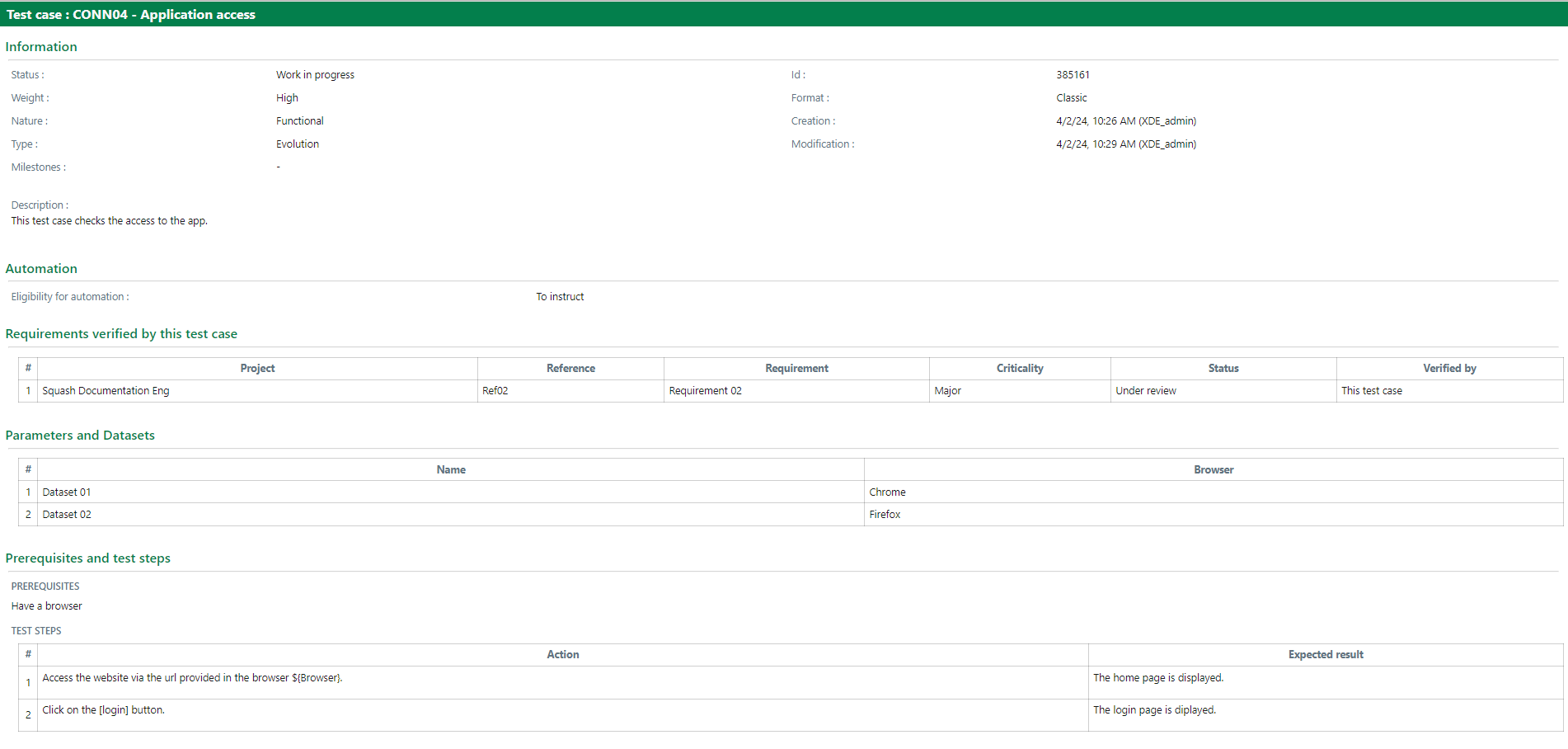Viewport: 1568px width, 749px height.
Task: Click the 'Project' column header
Action: click(257, 369)
